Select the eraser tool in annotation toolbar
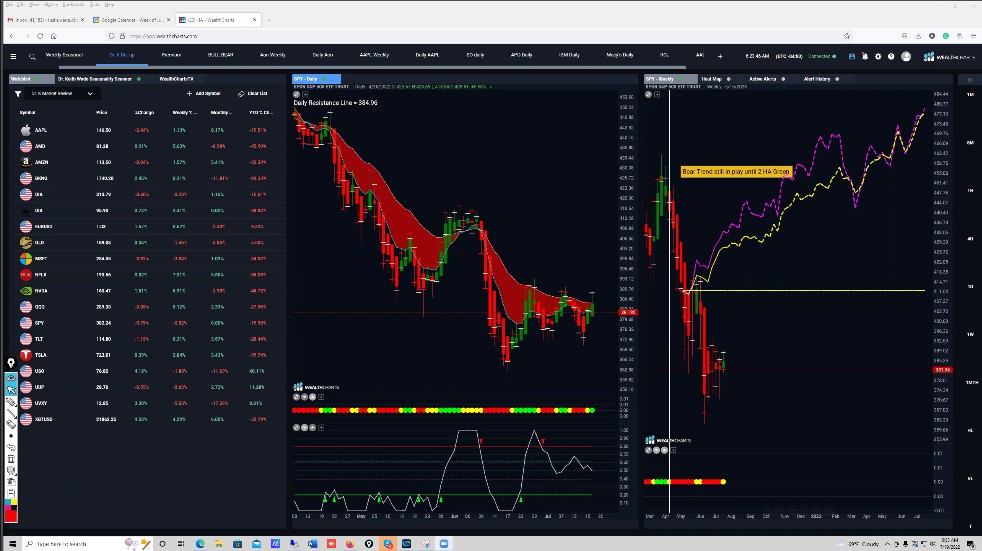Image resolution: width=982 pixels, height=551 pixels. pyautogui.click(x=11, y=425)
